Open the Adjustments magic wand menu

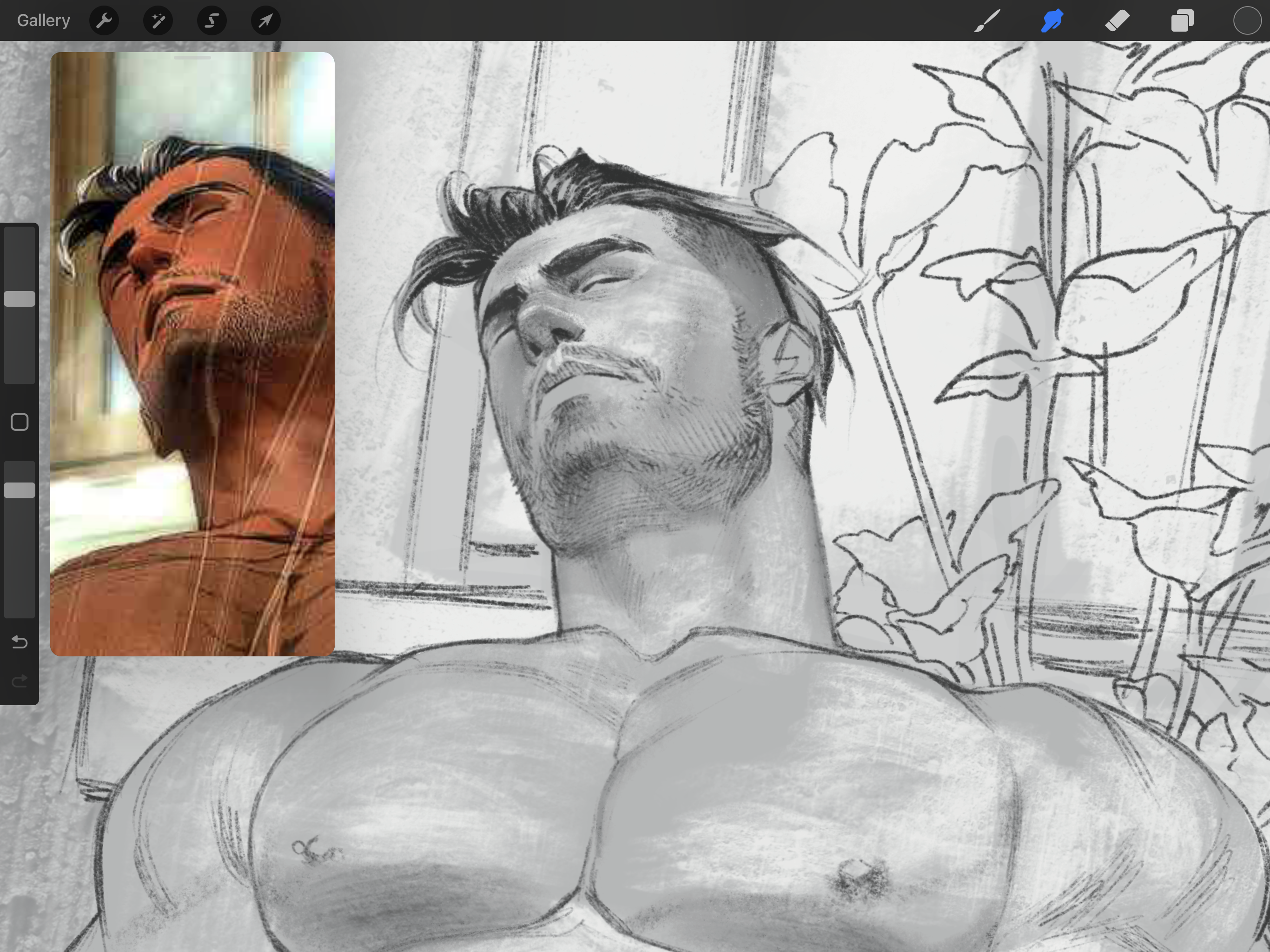point(158,20)
